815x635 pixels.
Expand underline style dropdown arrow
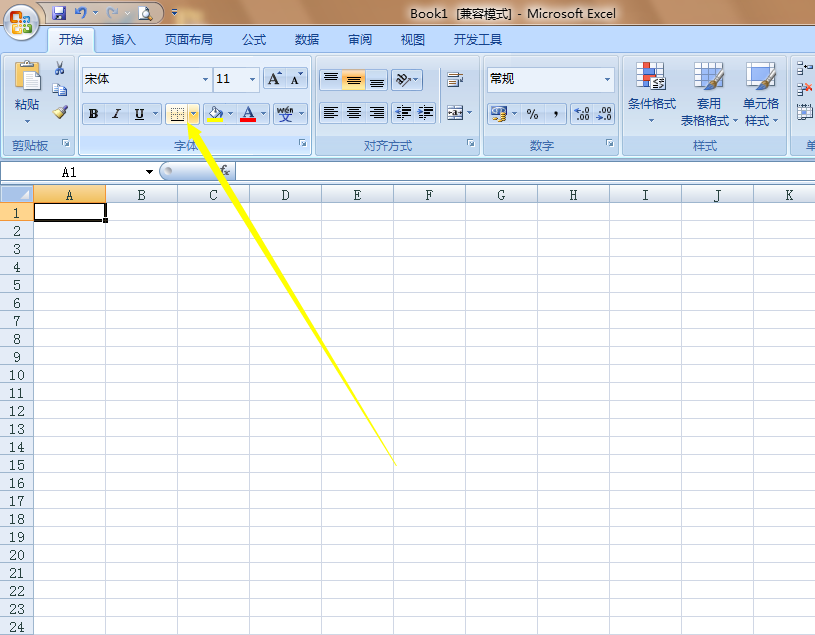coord(155,114)
